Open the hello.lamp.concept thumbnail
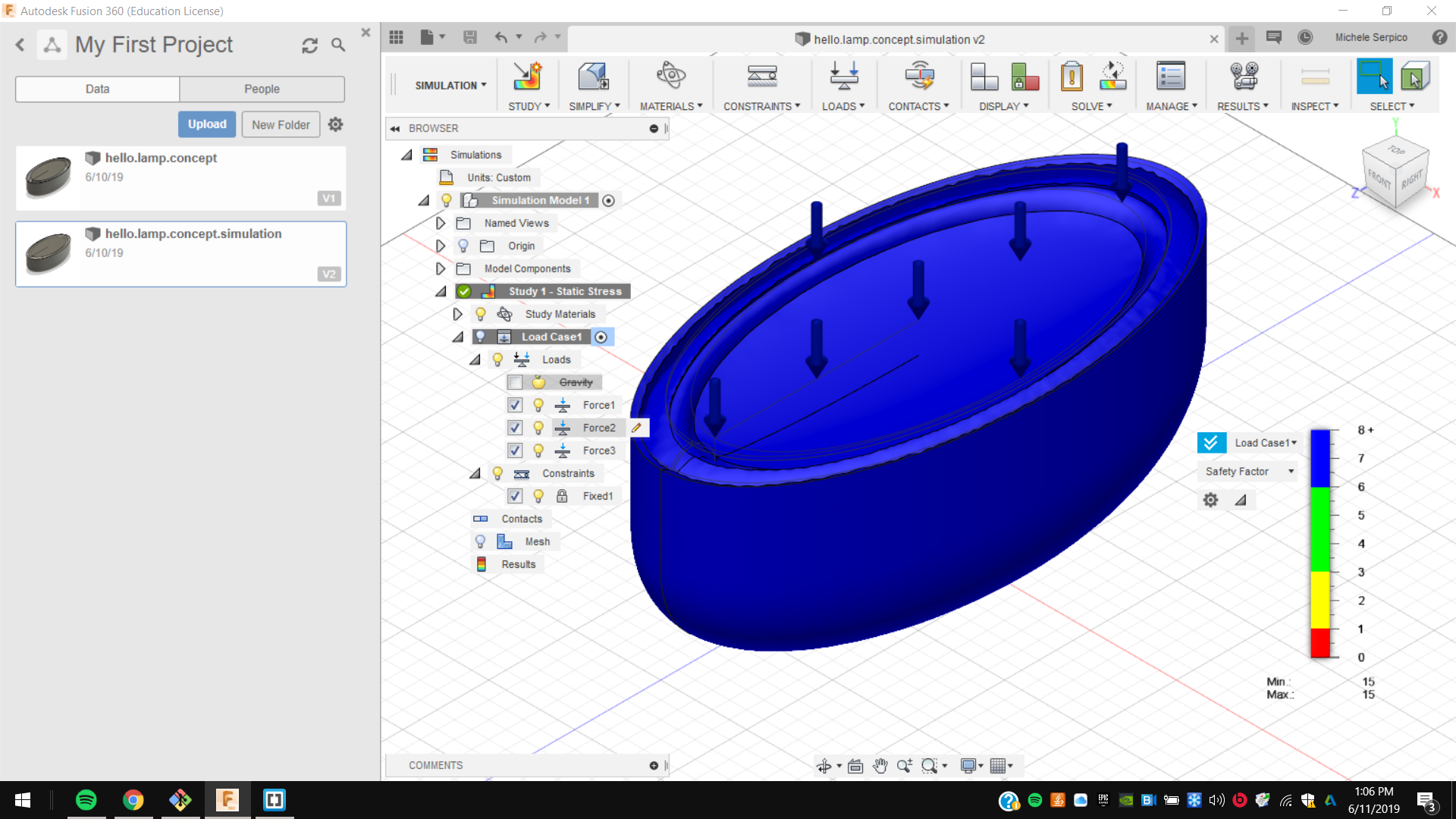This screenshot has width=1456, height=819. pyautogui.click(x=49, y=177)
